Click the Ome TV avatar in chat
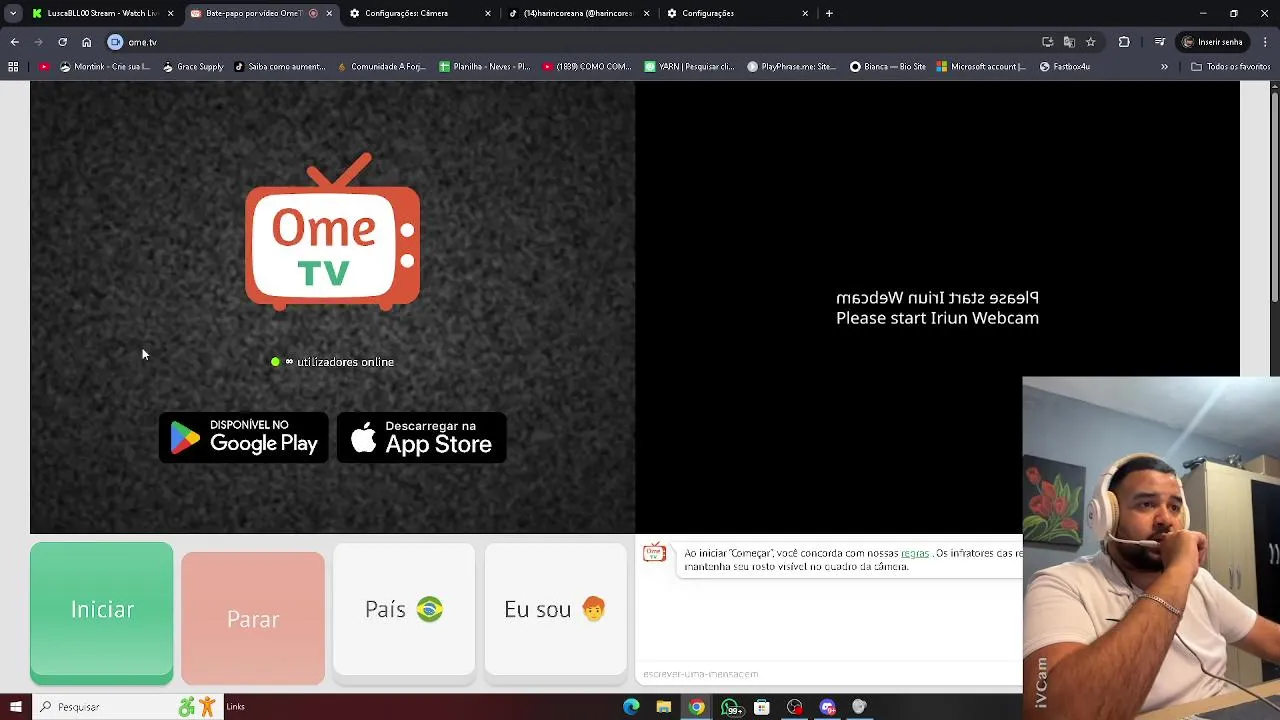Viewport: 1280px width, 720px height. [x=654, y=553]
